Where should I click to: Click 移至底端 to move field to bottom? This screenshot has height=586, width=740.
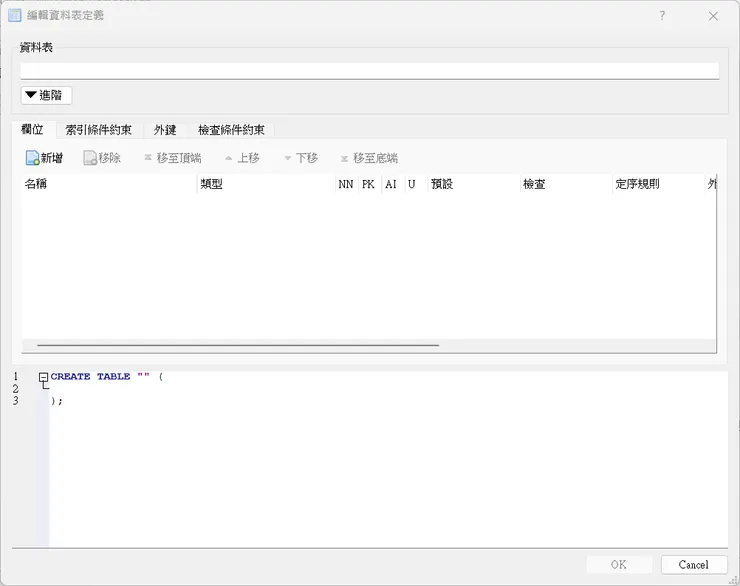click(369, 158)
